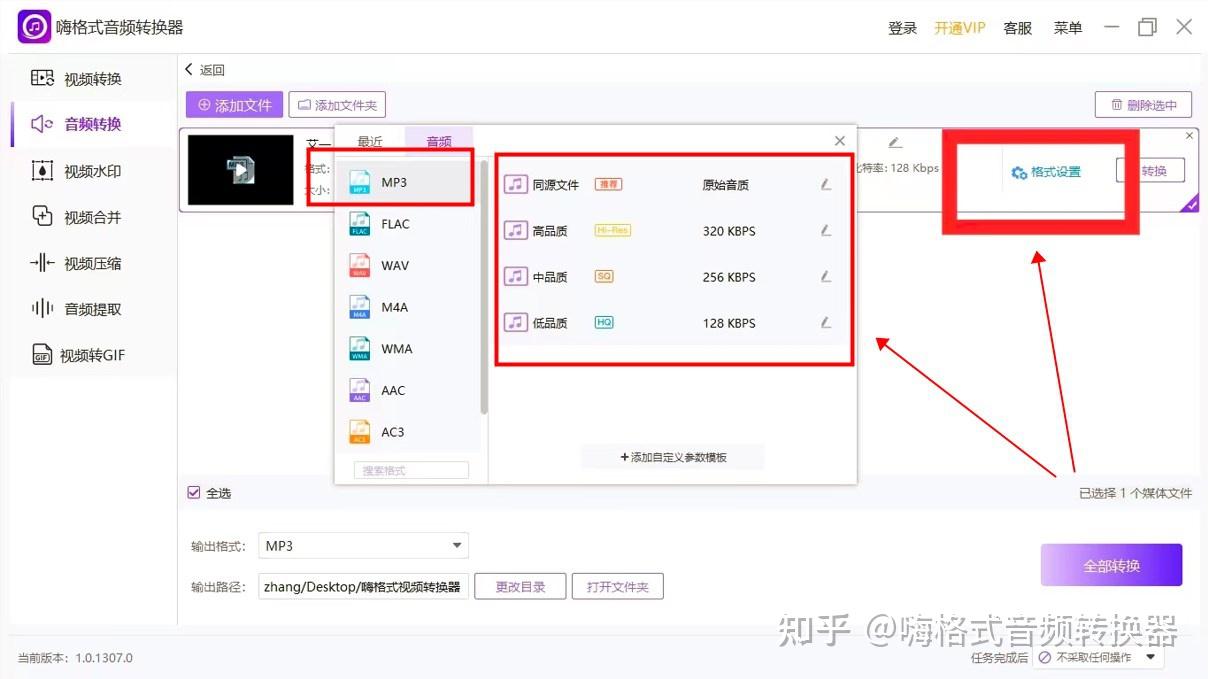Image resolution: width=1208 pixels, height=679 pixels.
Task: Click the Hi-Res tag on 高品质
Action: click(613, 231)
